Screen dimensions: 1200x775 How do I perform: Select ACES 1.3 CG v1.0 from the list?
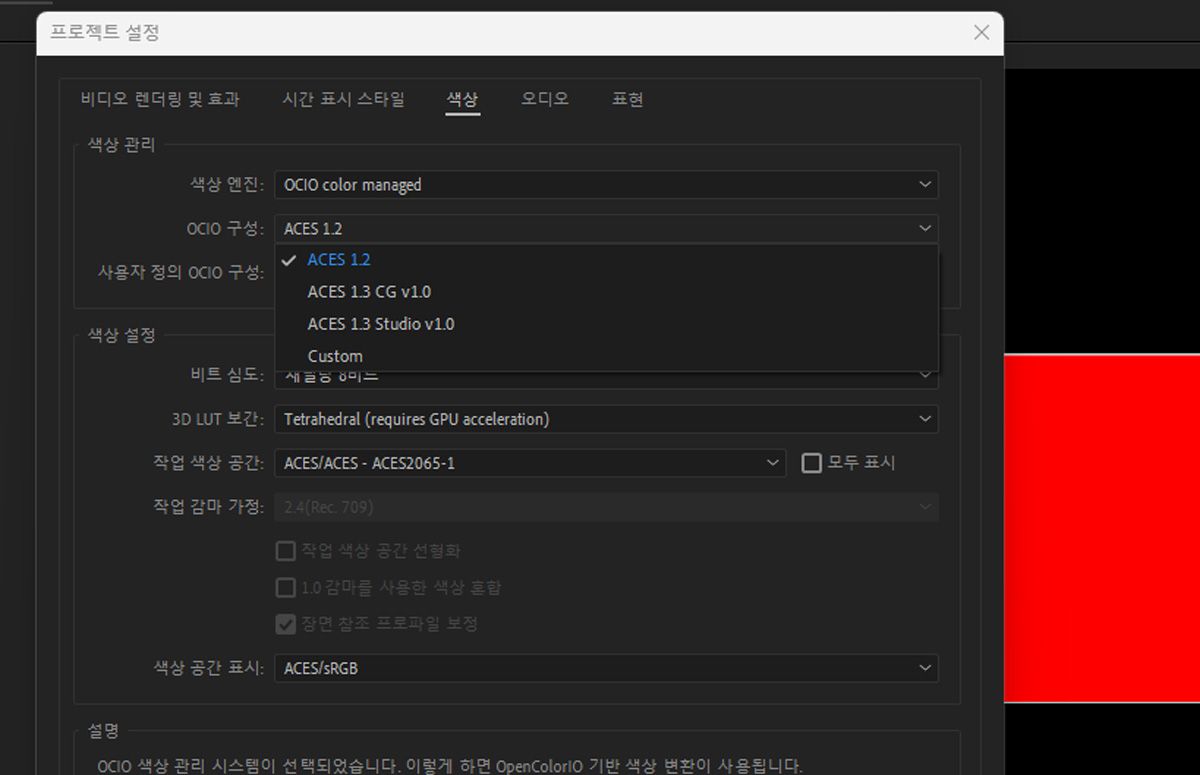[x=370, y=291]
